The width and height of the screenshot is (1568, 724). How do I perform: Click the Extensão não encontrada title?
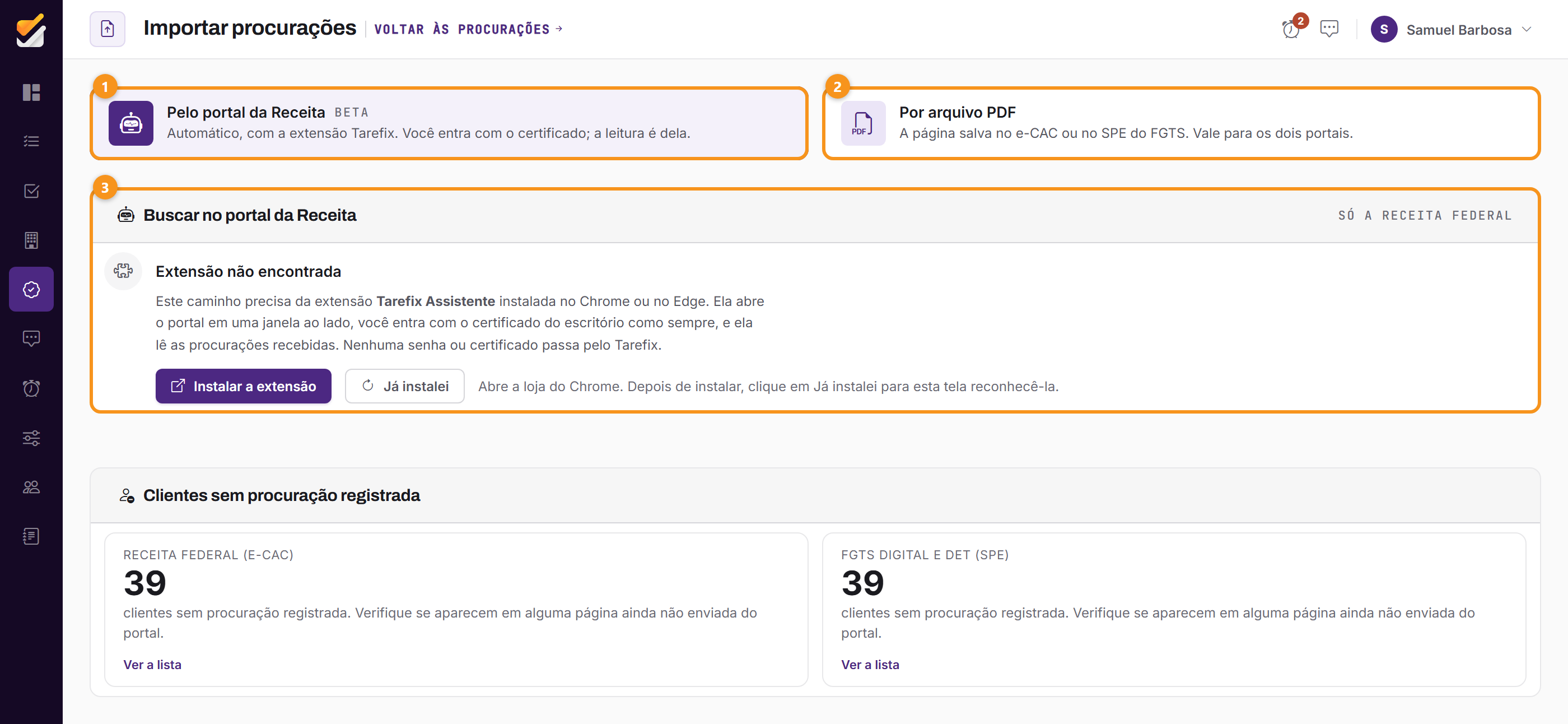pos(248,272)
